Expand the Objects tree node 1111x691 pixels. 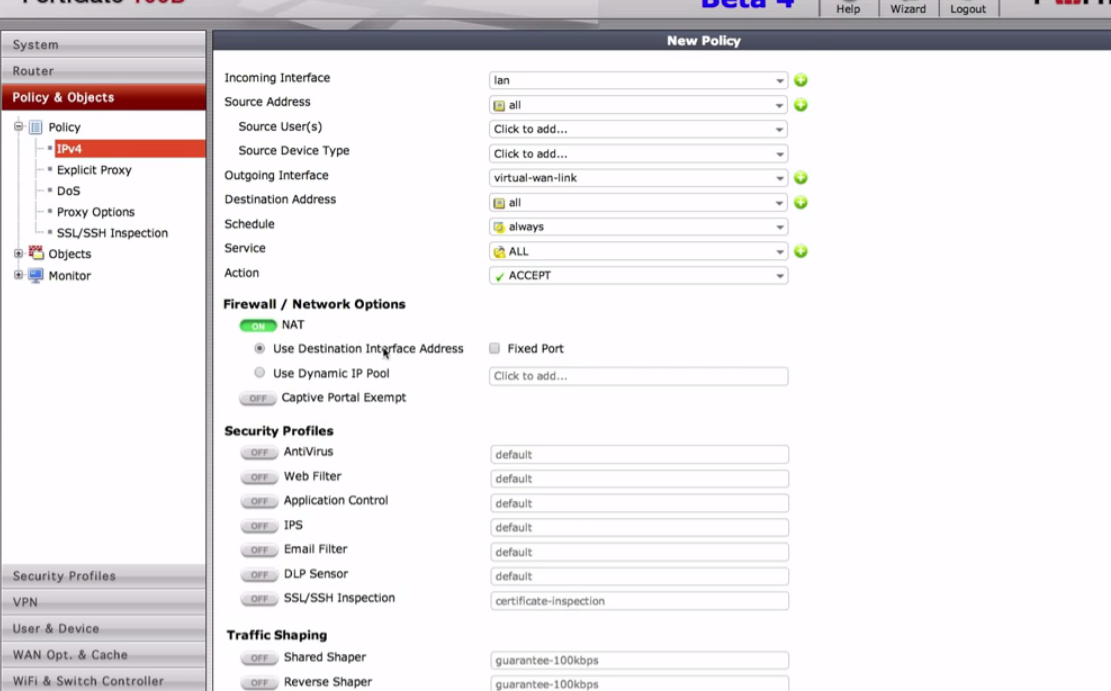[18, 253]
